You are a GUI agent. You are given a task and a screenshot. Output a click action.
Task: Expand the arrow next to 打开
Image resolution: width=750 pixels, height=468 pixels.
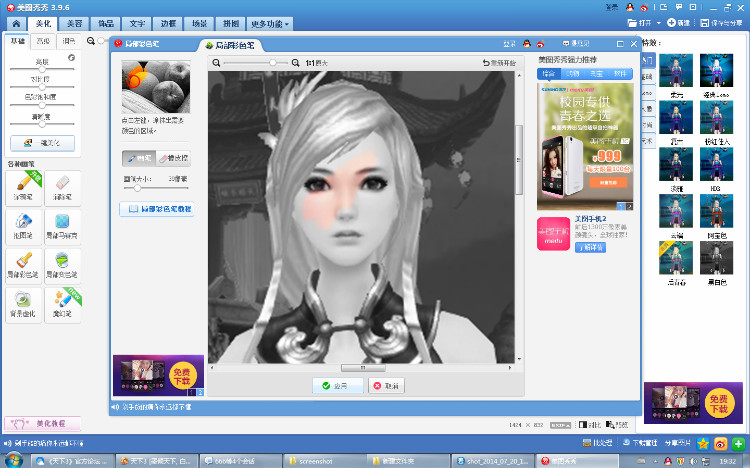659,23
